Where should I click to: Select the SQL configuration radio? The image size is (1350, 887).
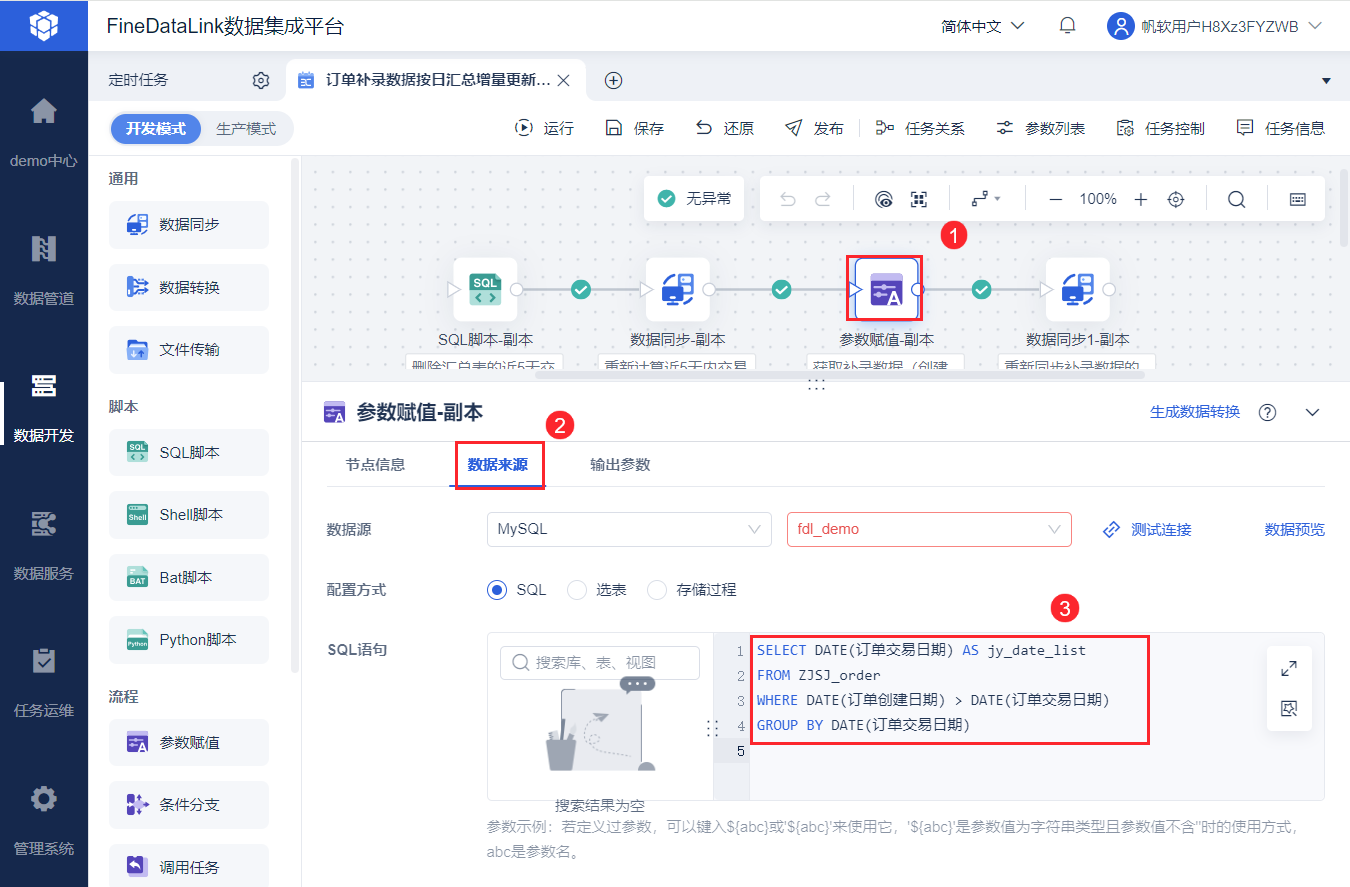coord(497,590)
